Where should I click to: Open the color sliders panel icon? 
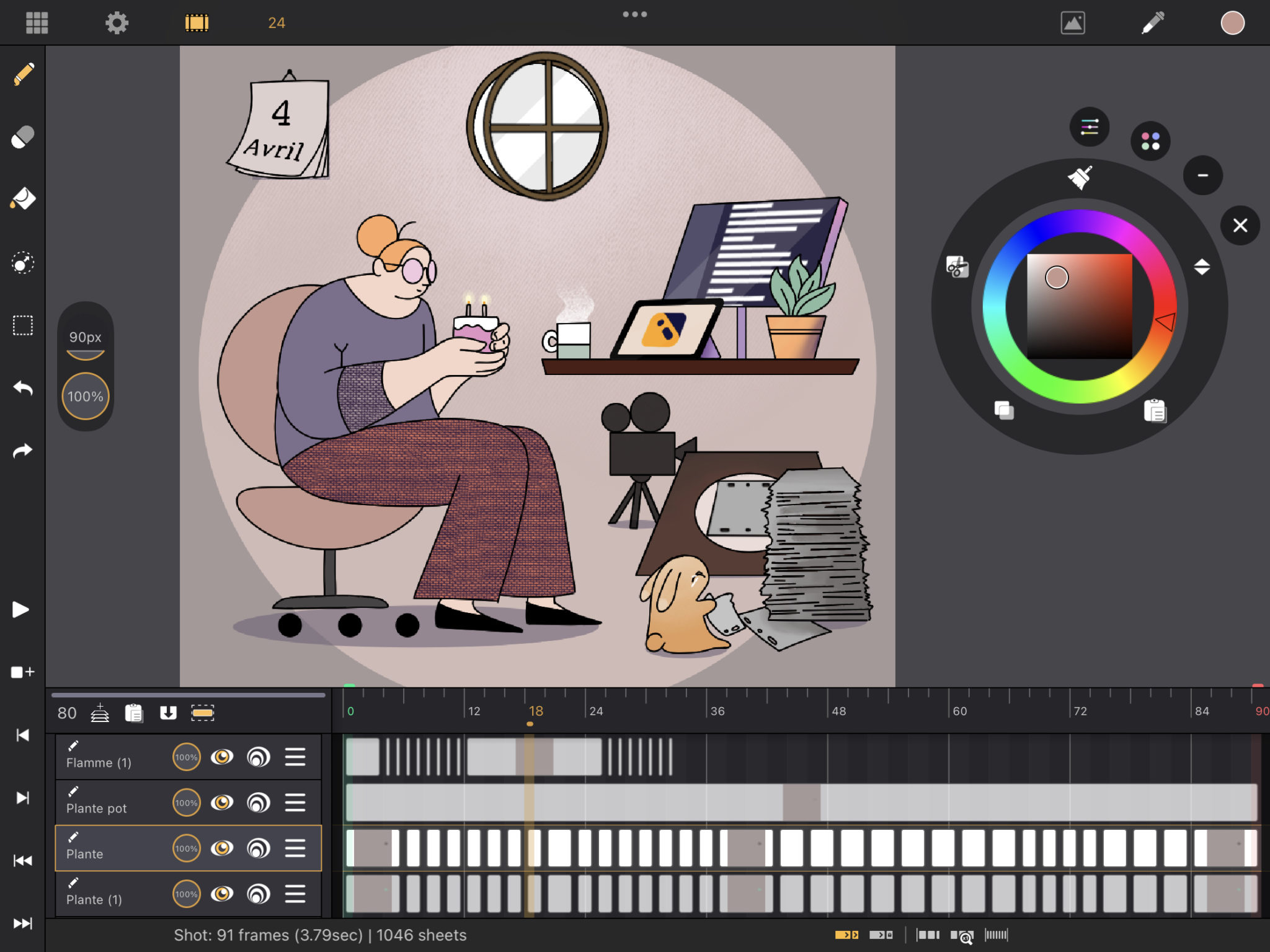pyautogui.click(x=1090, y=127)
